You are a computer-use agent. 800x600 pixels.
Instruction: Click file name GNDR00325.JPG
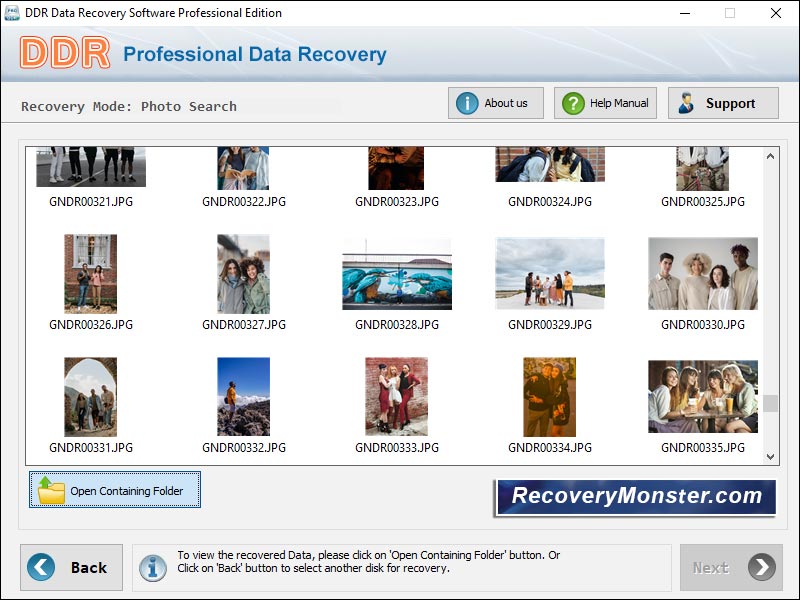point(703,202)
